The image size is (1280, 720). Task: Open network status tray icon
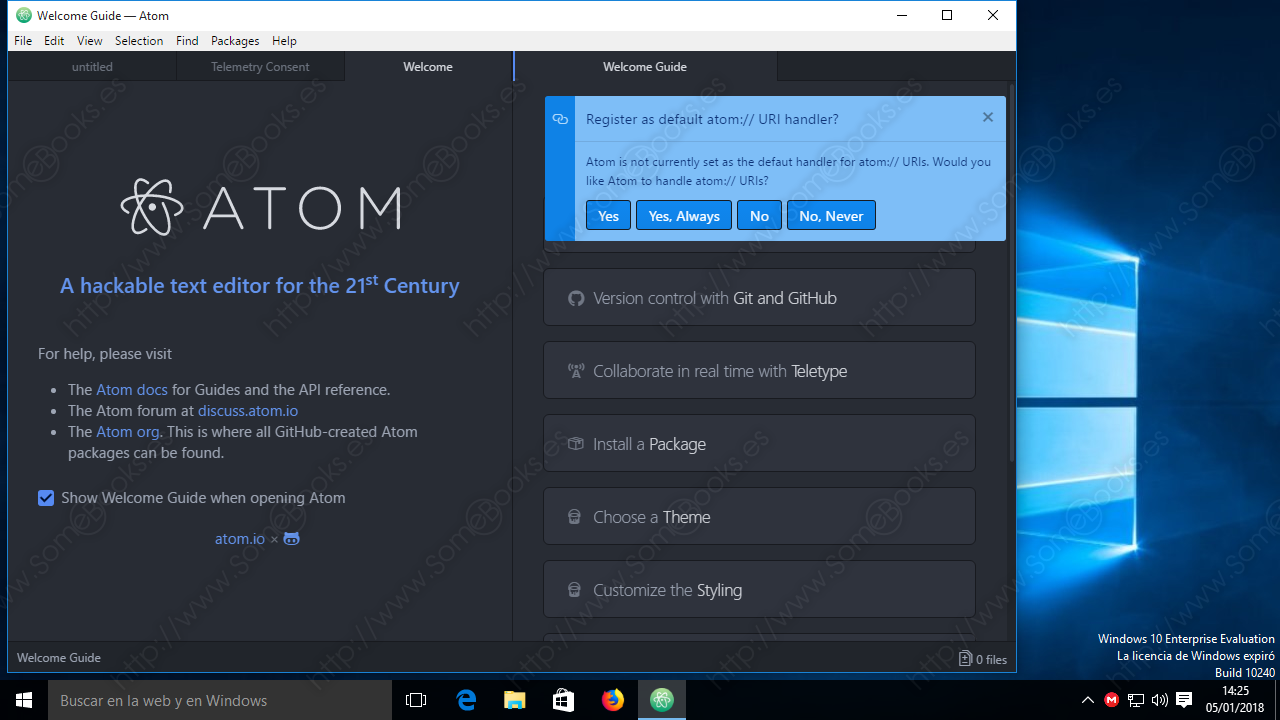(1136, 700)
